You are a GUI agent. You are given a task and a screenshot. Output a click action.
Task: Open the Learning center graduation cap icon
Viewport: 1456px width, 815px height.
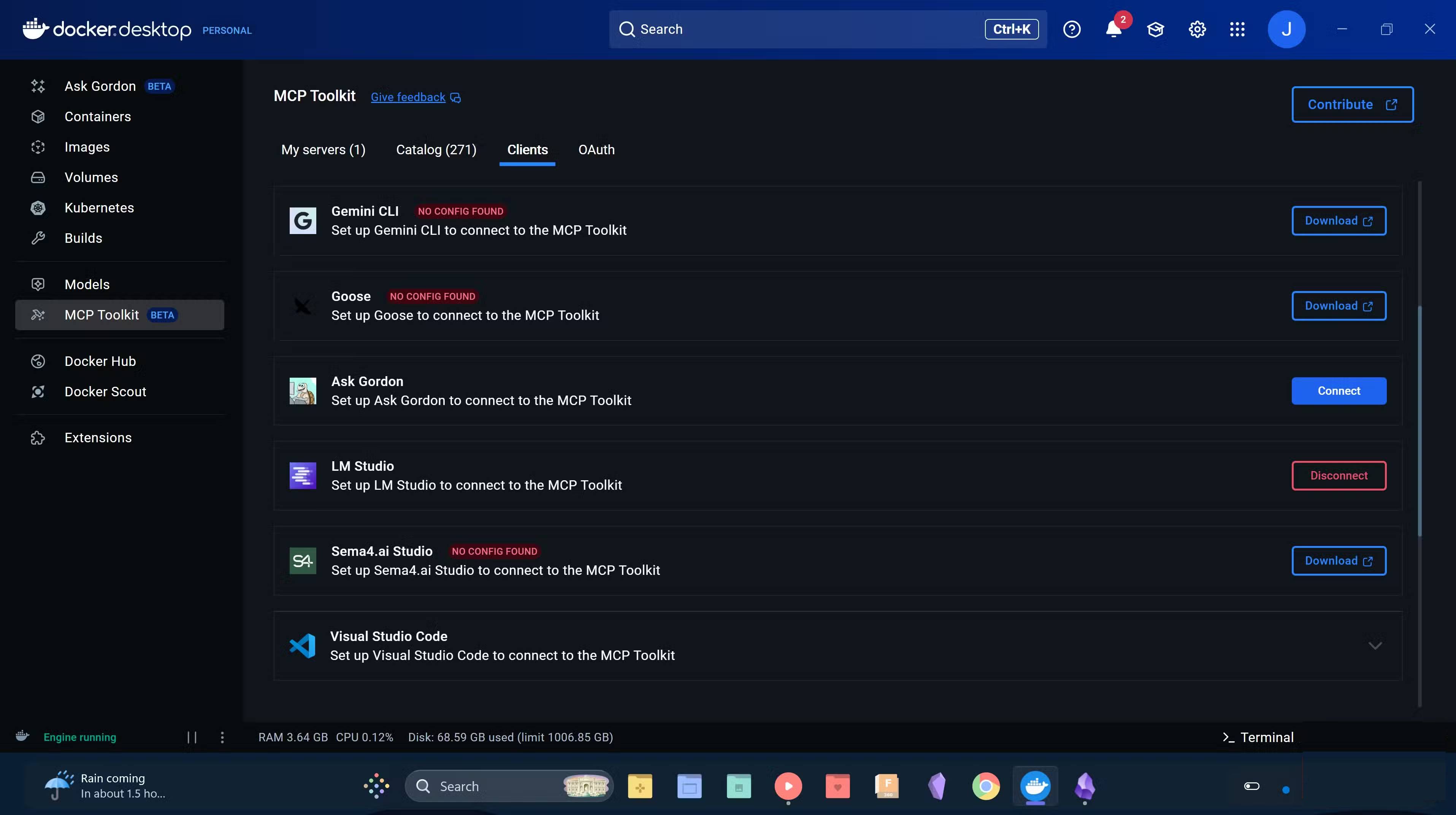coord(1155,29)
